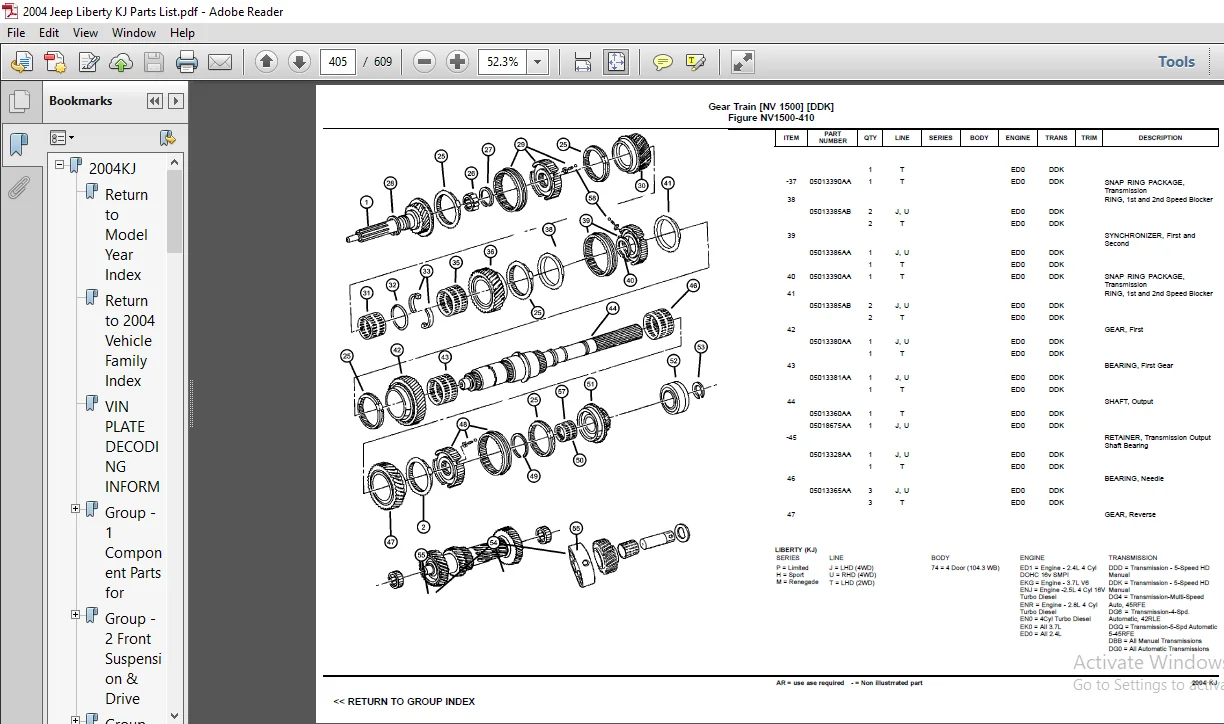
Task: Zoom out with the minus button
Action: coord(424,62)
